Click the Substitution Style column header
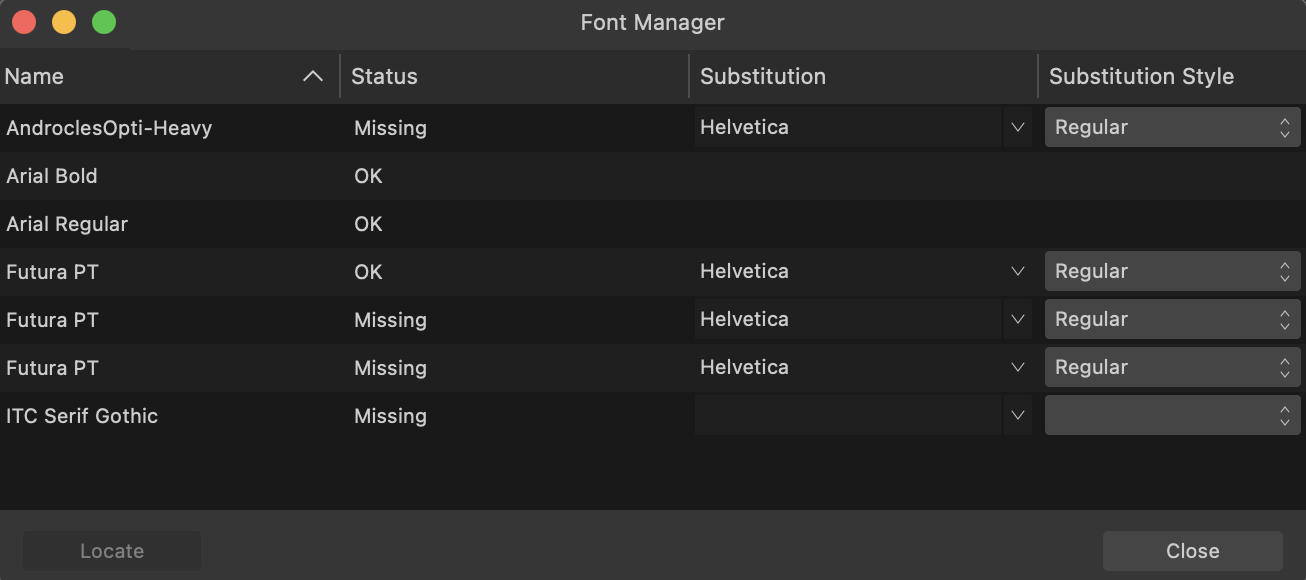1306x580 pixels. [1172, 76]
